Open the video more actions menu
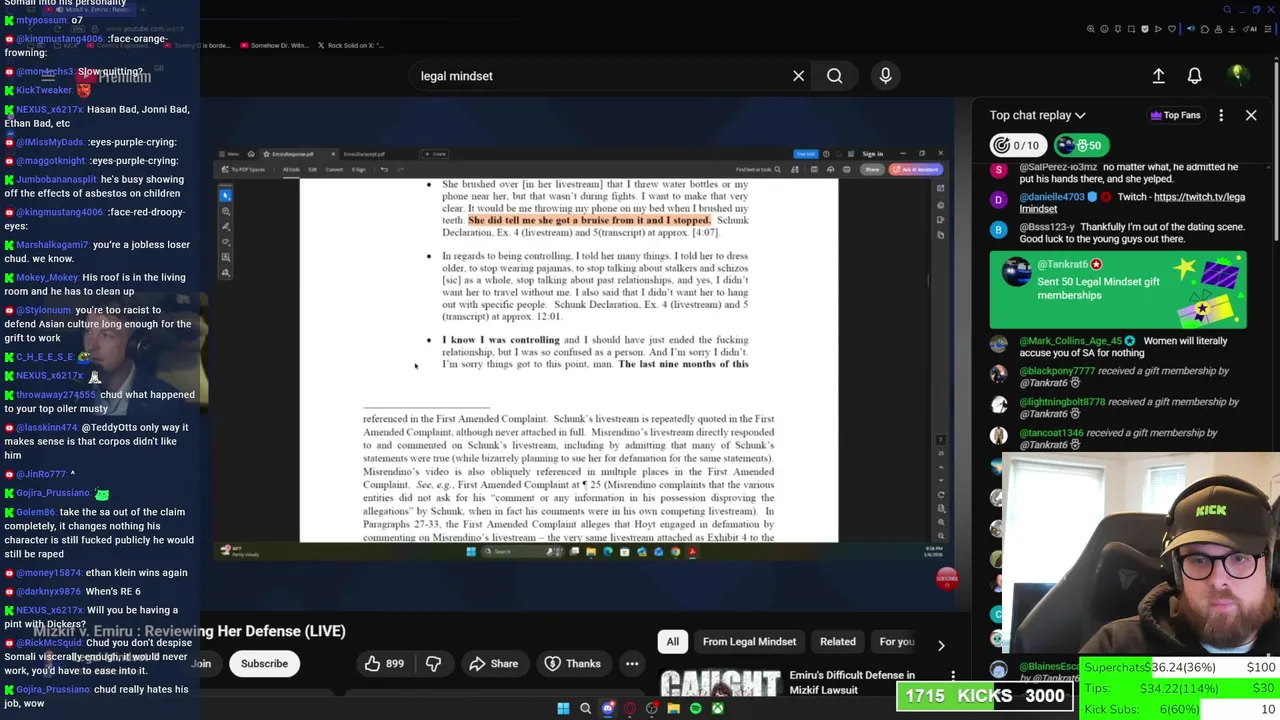This screenshot has width=1280, height=720. 632,664
